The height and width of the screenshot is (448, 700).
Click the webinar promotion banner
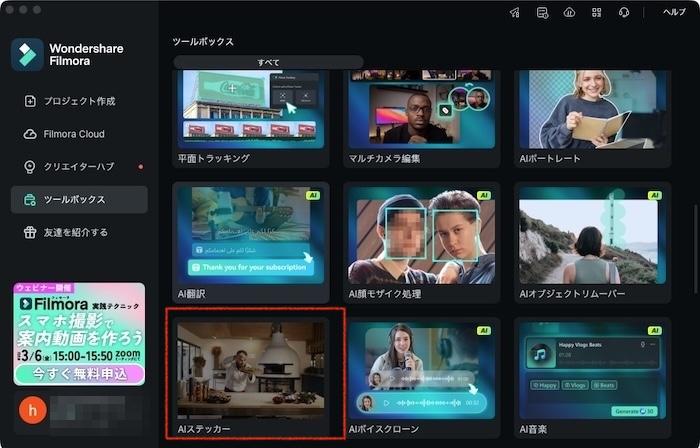point(79,334)
